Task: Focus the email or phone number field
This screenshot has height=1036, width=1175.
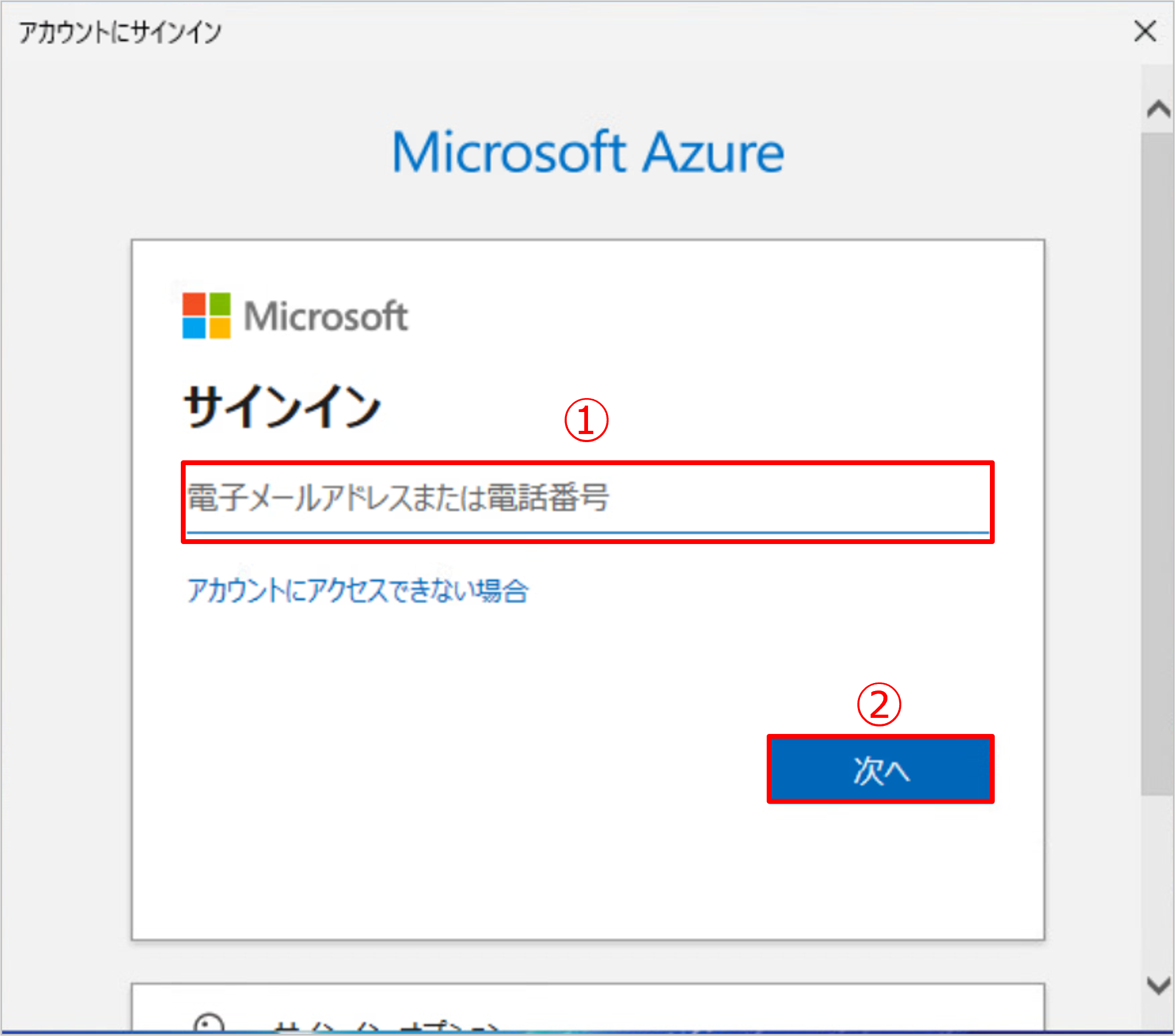Action: 586,499
